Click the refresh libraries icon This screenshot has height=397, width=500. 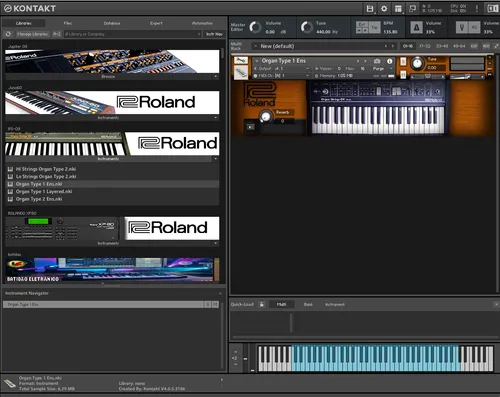8,34
